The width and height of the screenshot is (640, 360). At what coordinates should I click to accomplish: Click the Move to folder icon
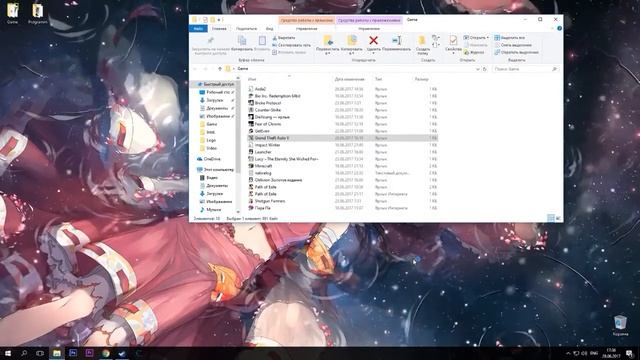tap(328, 40)
